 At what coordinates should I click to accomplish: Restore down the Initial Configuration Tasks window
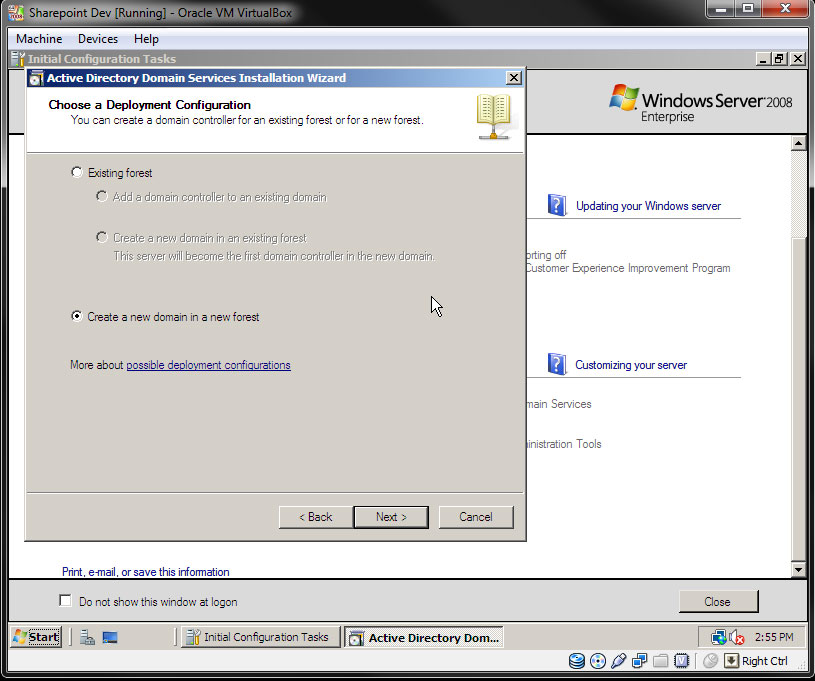[779, 59]
